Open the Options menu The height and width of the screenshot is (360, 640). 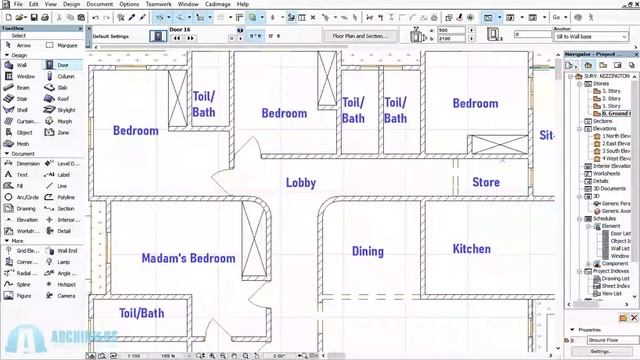[x=129, y=4]
